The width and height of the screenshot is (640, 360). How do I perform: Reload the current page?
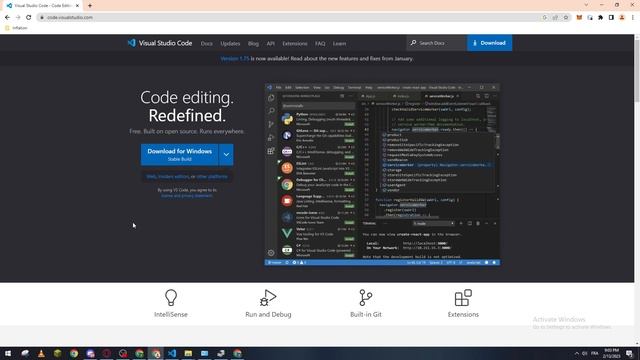29,18
